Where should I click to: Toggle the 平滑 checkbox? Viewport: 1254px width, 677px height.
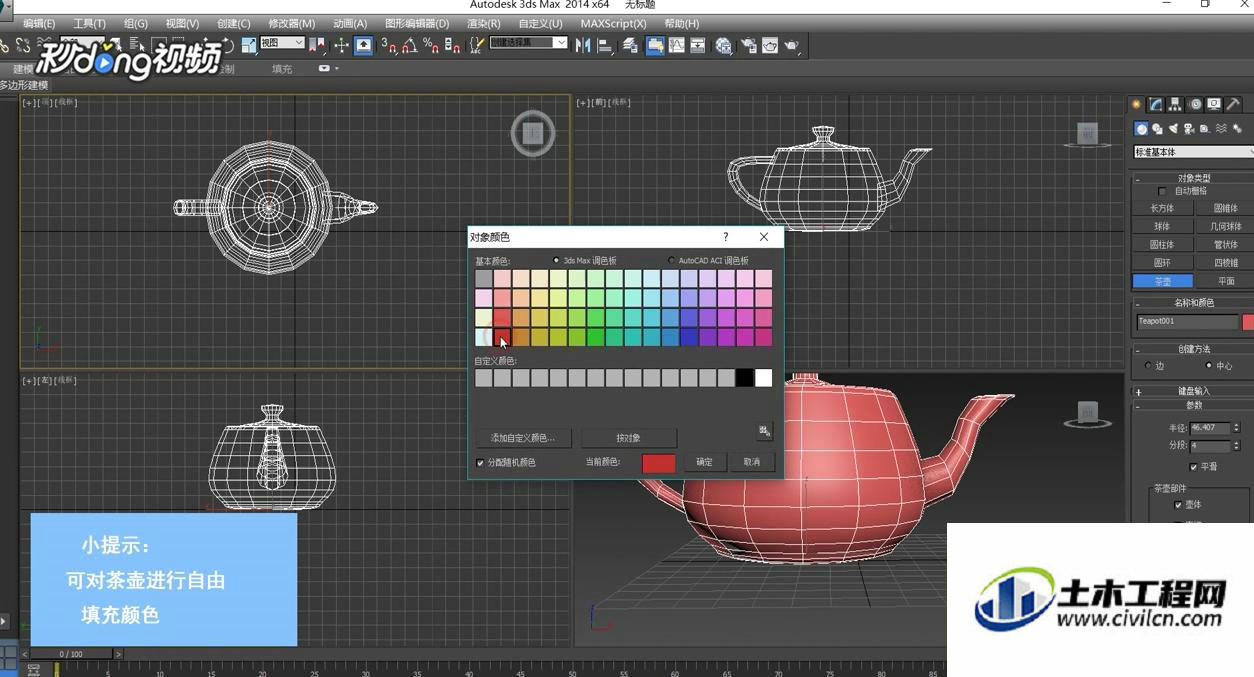pos(1193,467)
